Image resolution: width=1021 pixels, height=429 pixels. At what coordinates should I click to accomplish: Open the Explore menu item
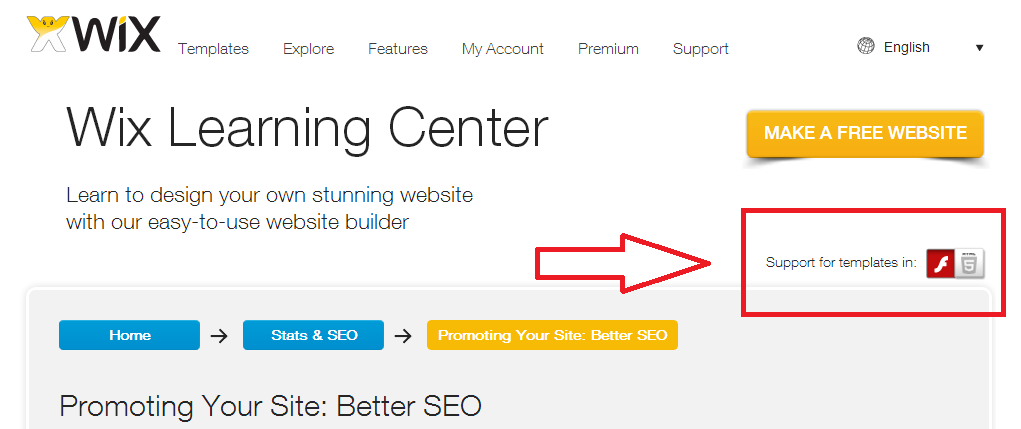pos(309,49)
